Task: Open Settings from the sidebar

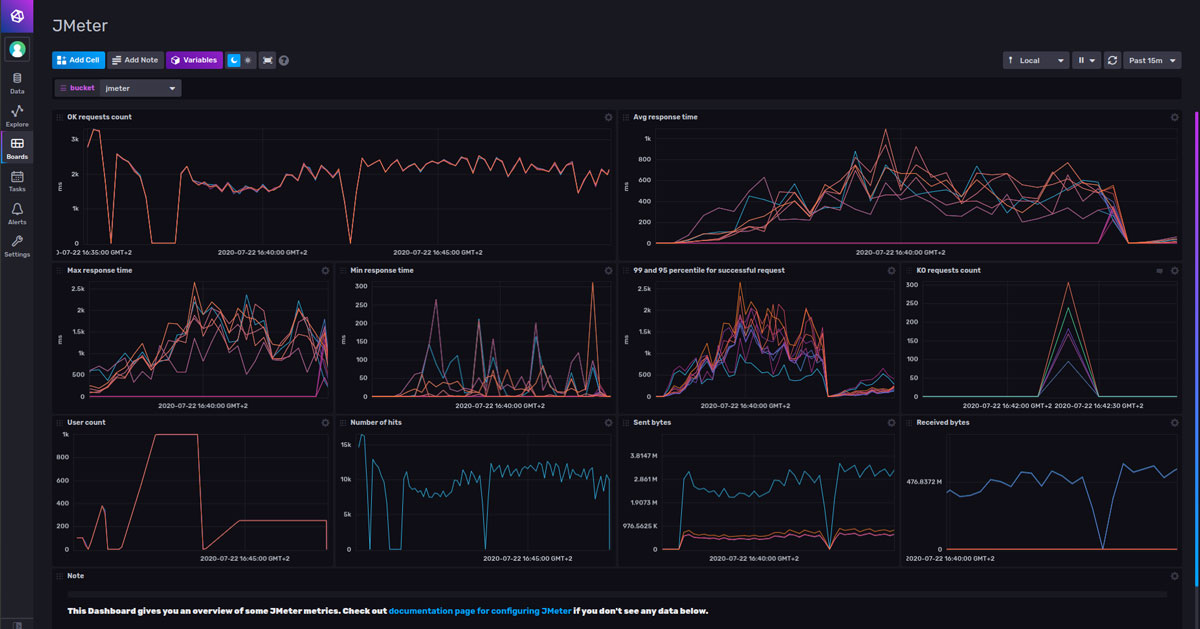Action: coord(17,246)
